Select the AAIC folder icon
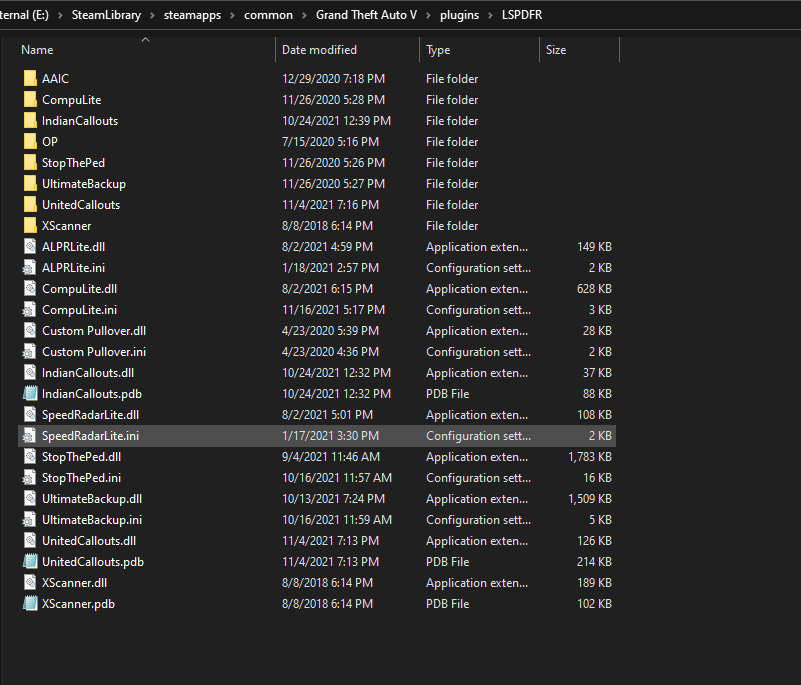Image resolution: width=801 pixels, height=685 pixels. (x=30, y=79)
